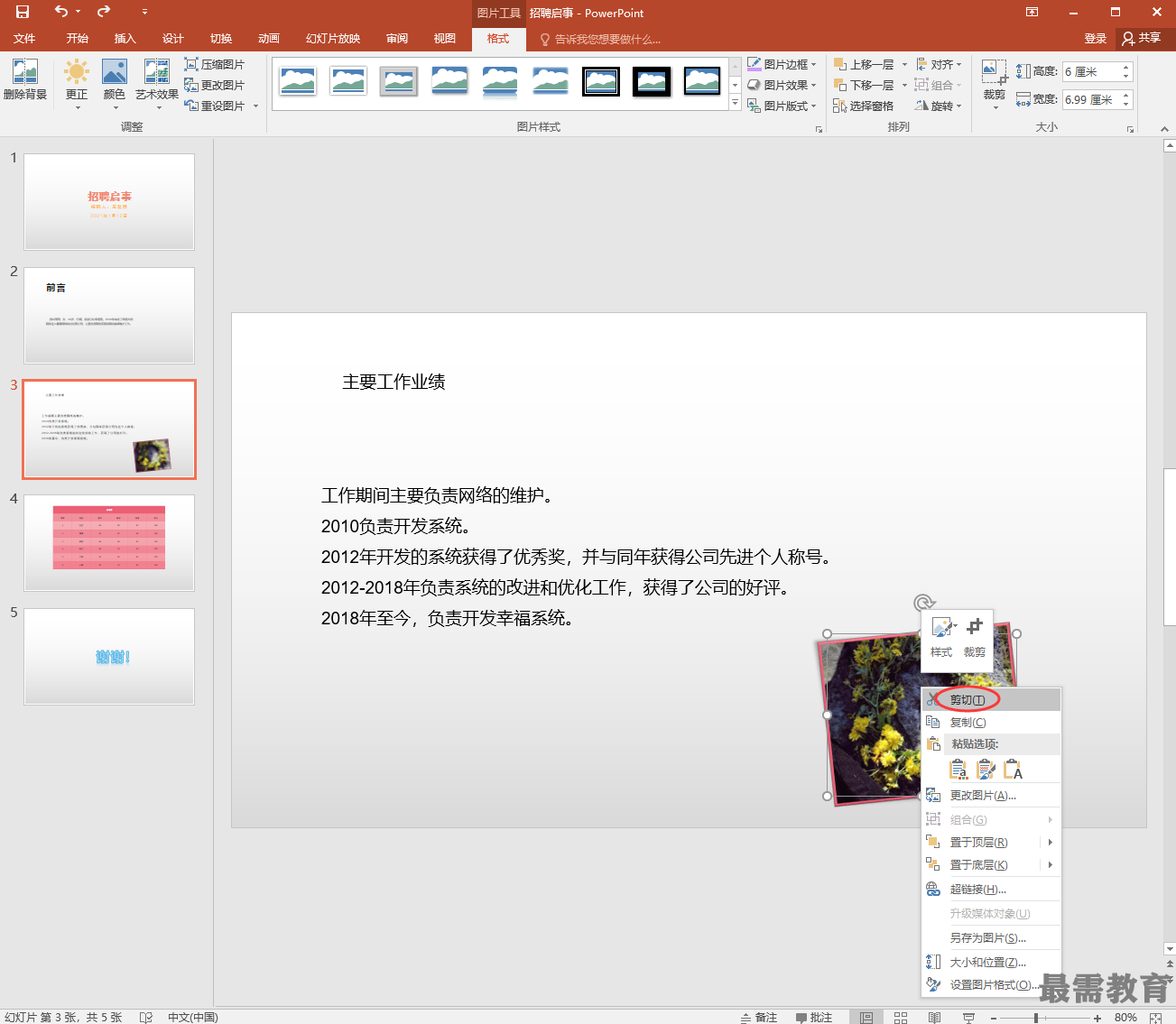Click the Height (高度) input field
The image size is (1176, 1024).
click(x=1091, y=71)
